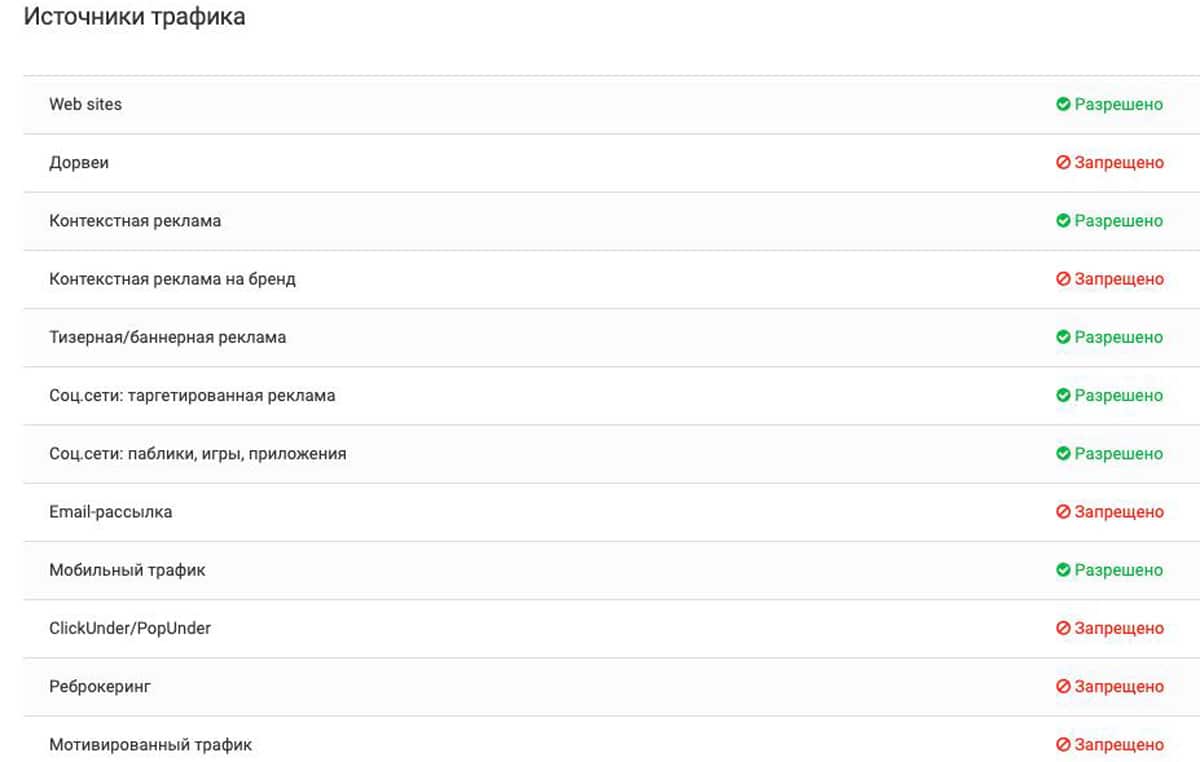Click red prohibited icon in Дорвеи row
Screen dimensions: 1200x762
pos(1063,162)
